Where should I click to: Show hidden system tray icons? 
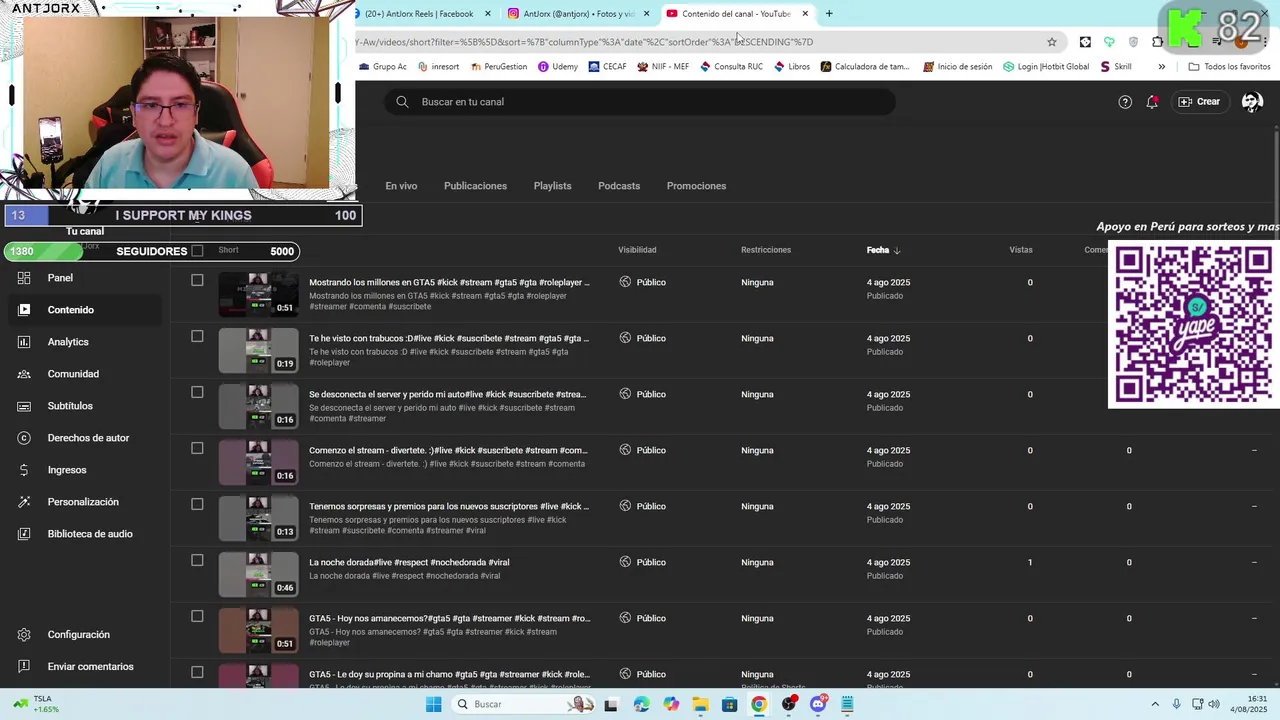[1155, 704]
